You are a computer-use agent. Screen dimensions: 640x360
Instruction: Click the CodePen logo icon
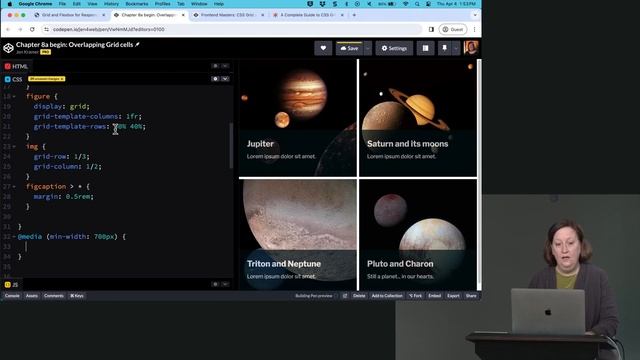8,48
